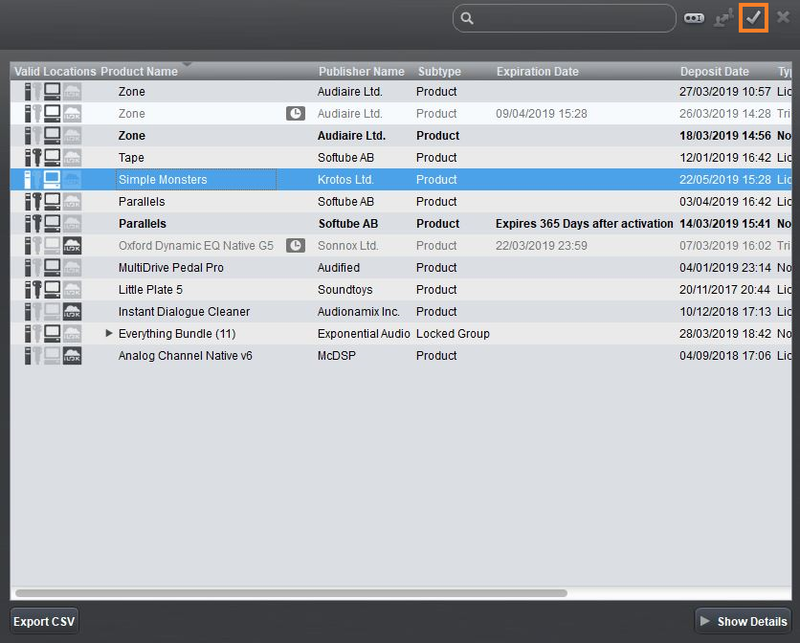Image resolution: width=800 pixels, height=643 pixels.
Task: Click deposit date 28/03/2019 18:42
Action: point(725,333)
